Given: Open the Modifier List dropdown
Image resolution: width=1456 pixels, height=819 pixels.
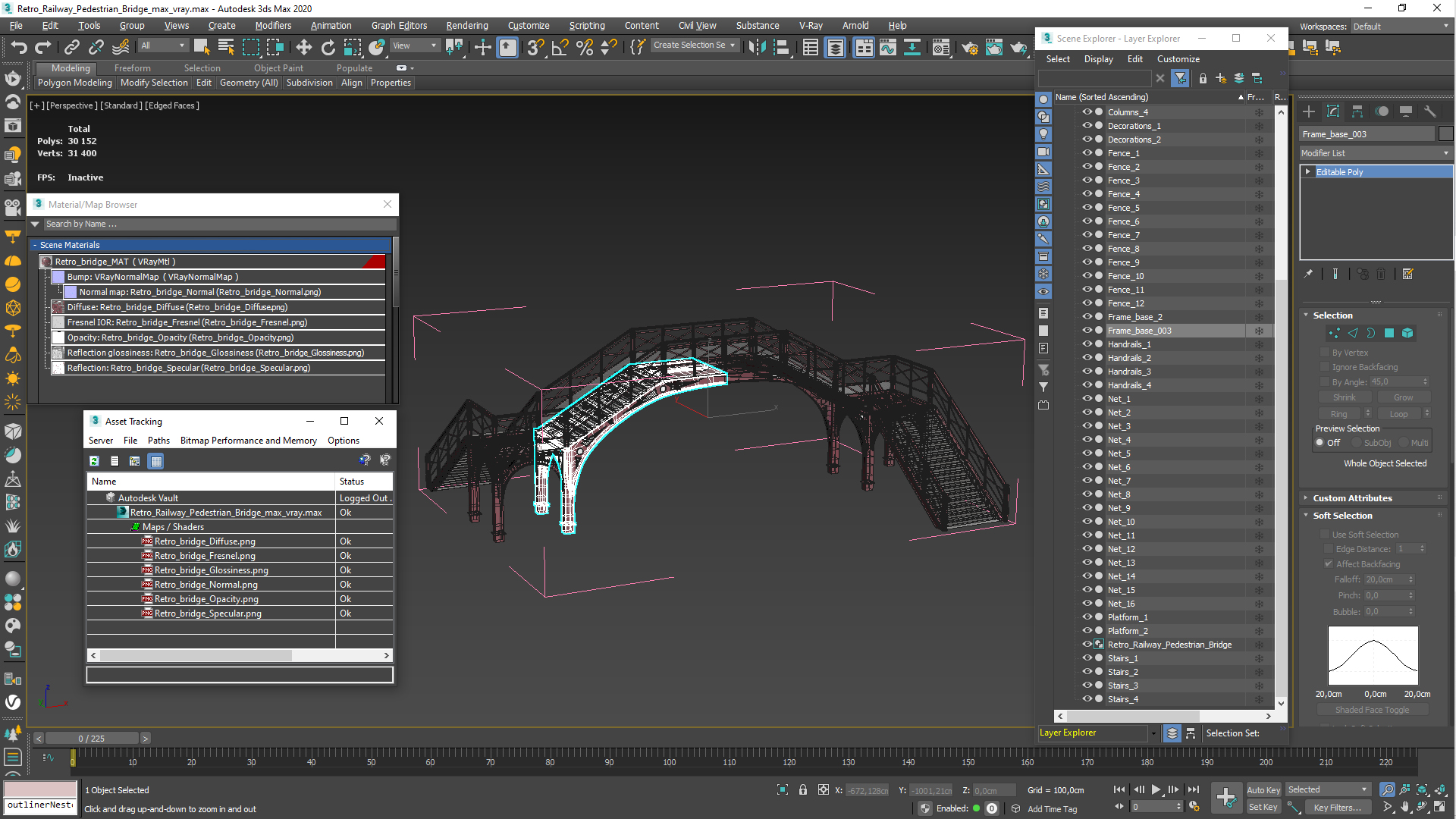Looking at the screenshot, I should 1374,153.
